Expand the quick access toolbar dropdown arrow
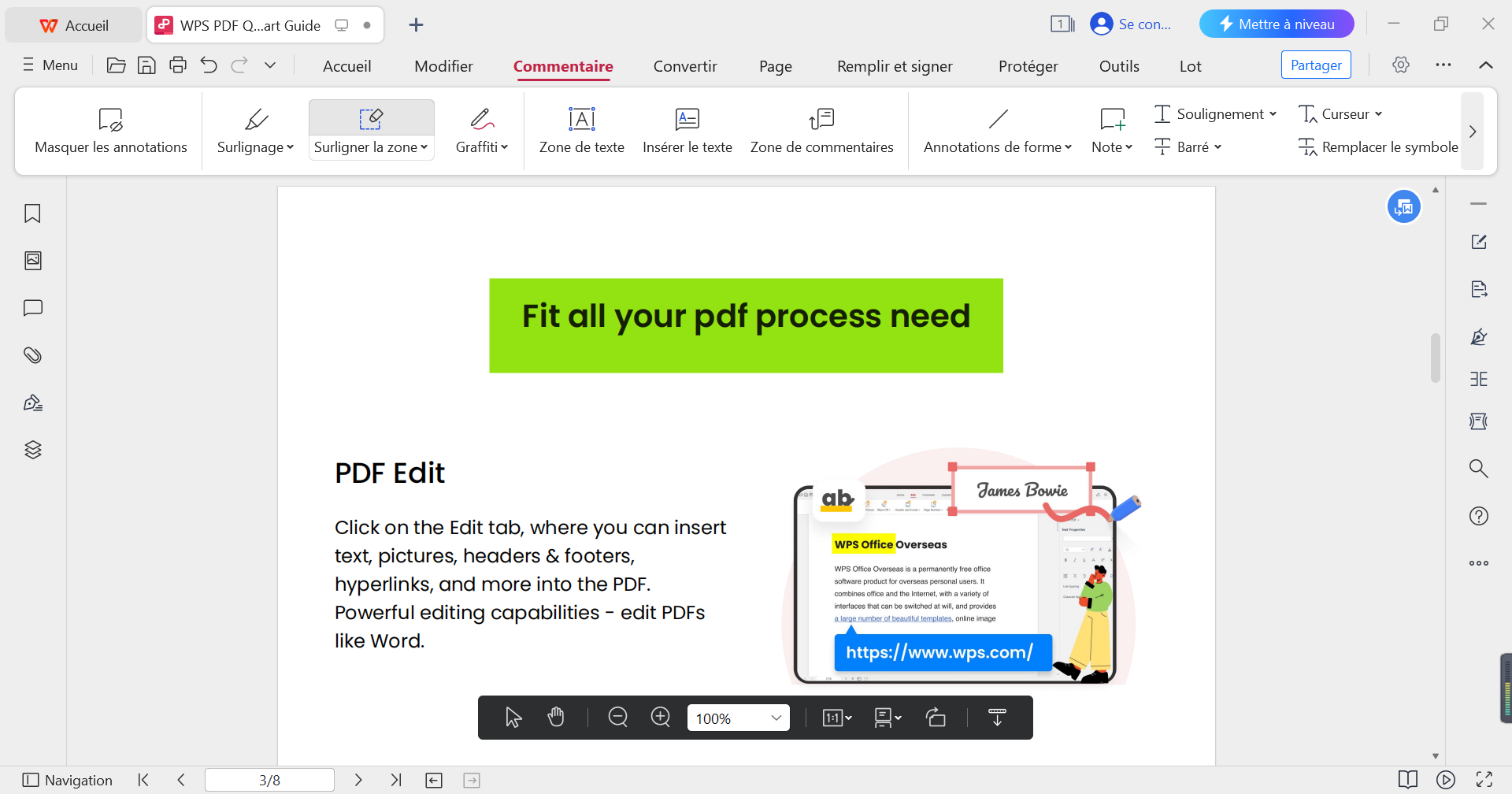Image resolution: width=1512 pixels, height=794 pixels. click(270, 65)
